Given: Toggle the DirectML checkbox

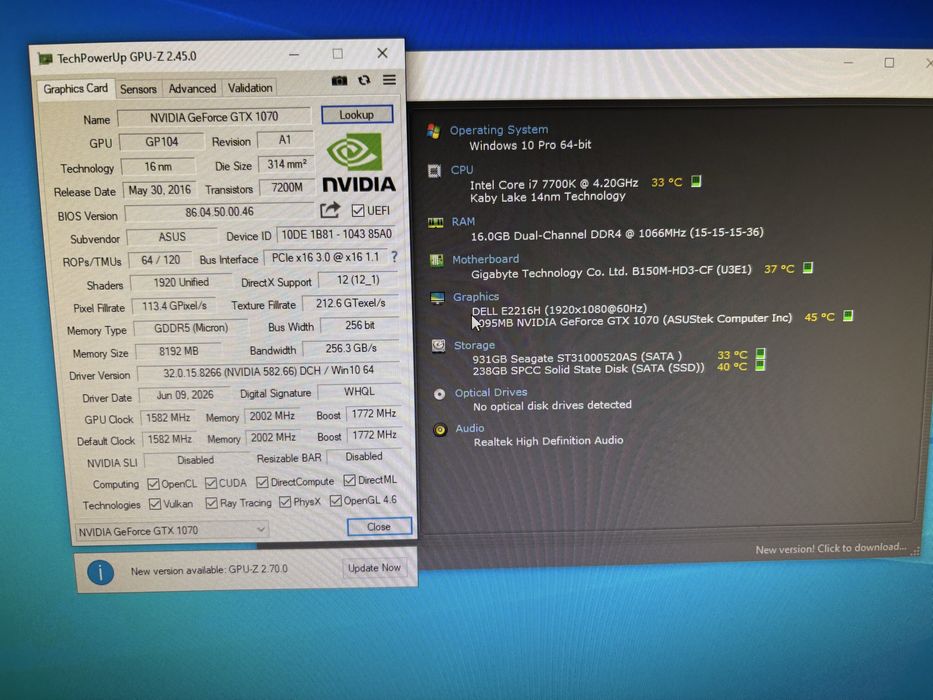Looking at the screenshot, I should tap(349, 480).
